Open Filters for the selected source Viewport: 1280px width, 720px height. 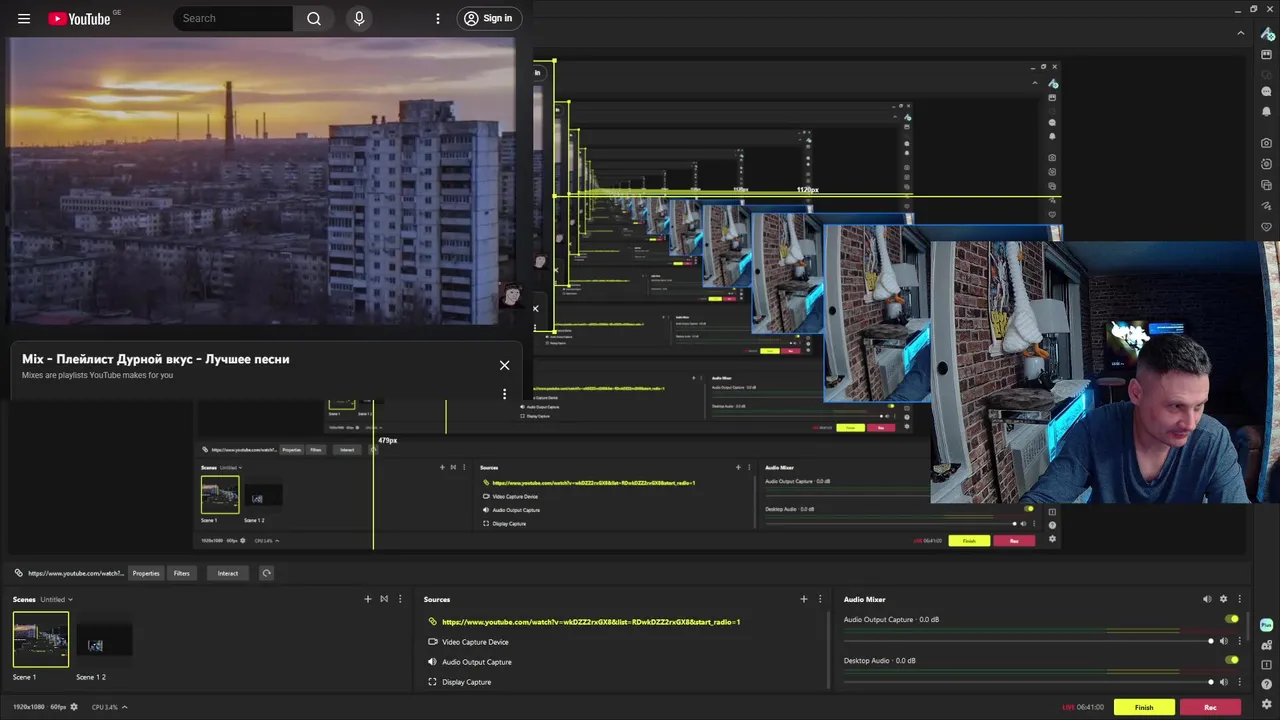coord(181,573)
